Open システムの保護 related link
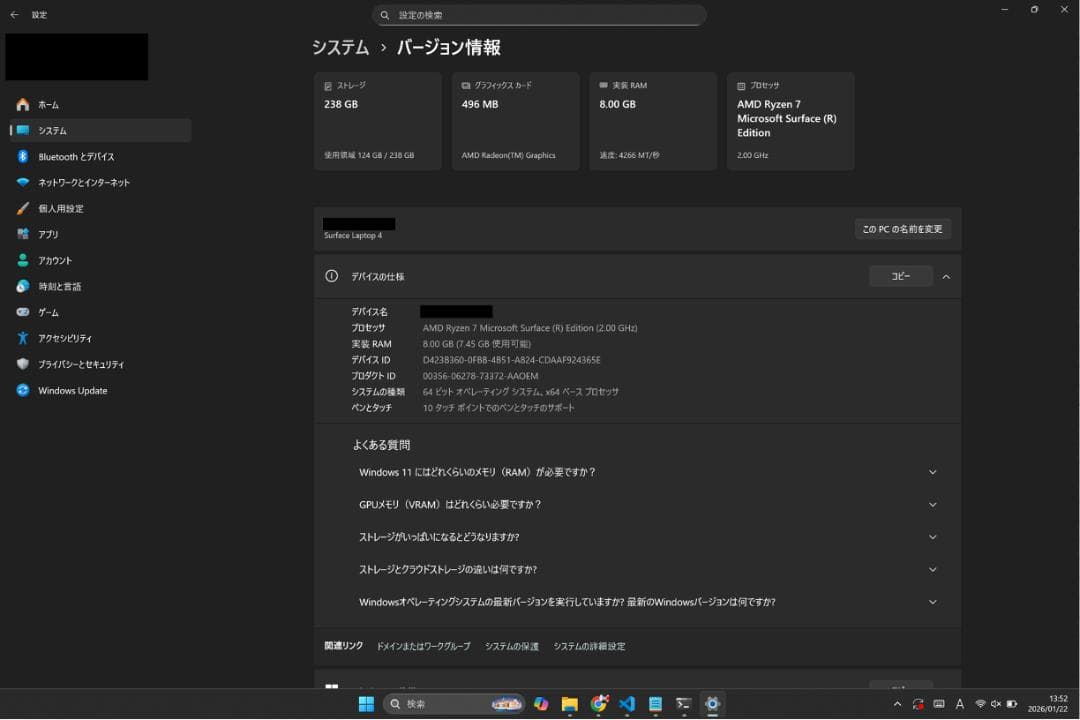This screenshot has height=720, width=1080. pos(511,646)
